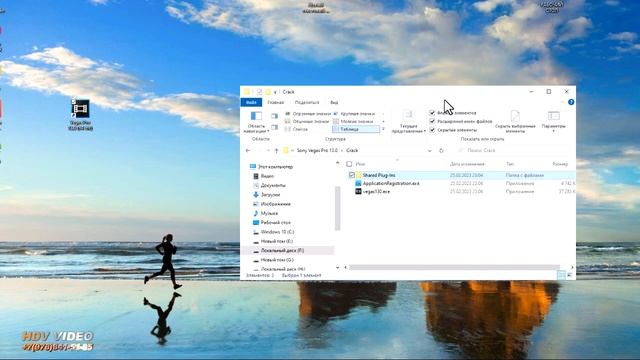This screenshot has height=360, width=640.
Task: Click the horizontal scrollbar right arrow
Action: [572, 267]
